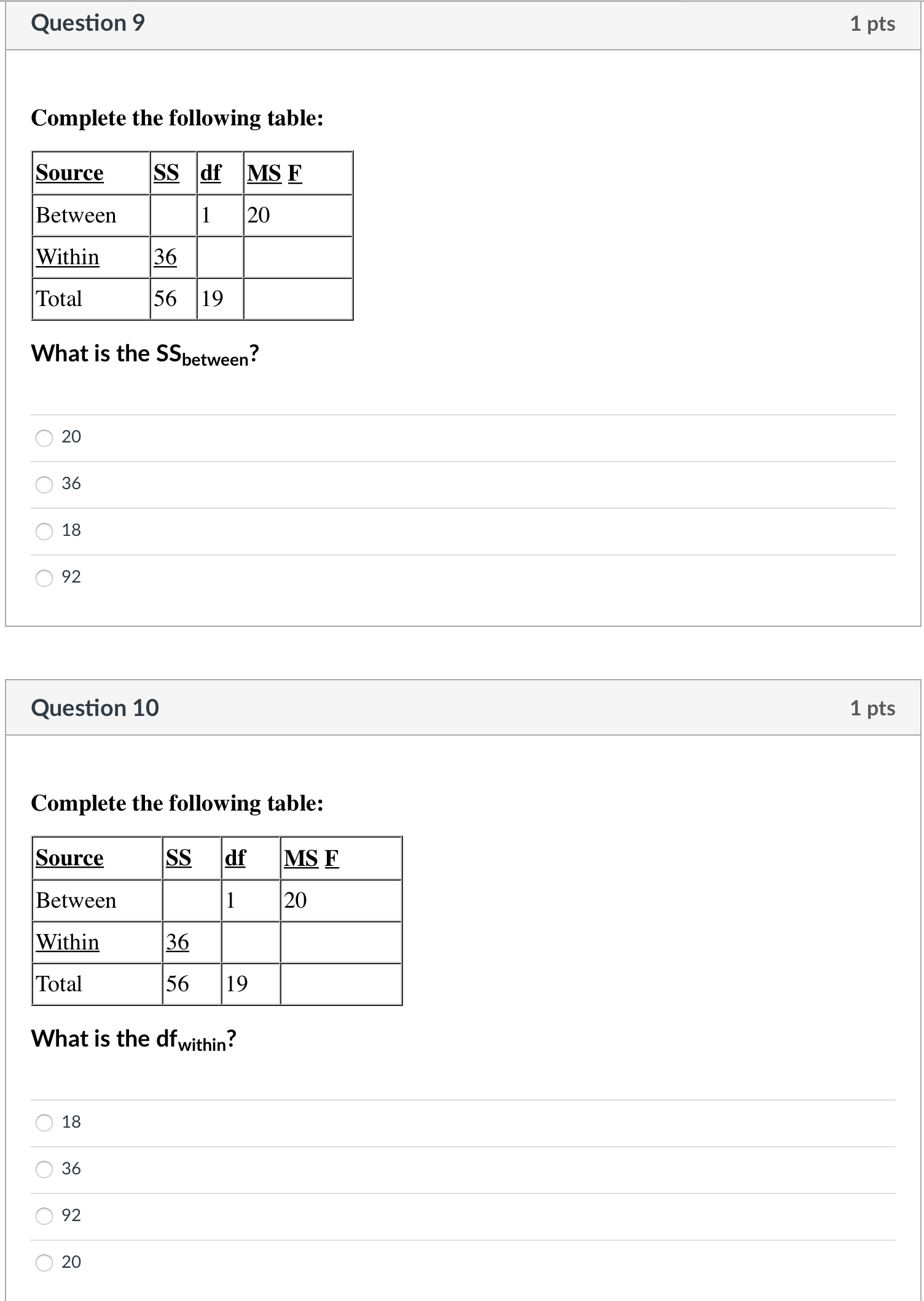Click the Between row in Question 10 table
The width and height of the screenshot is (924, 1301).
[x=76, y=900]
